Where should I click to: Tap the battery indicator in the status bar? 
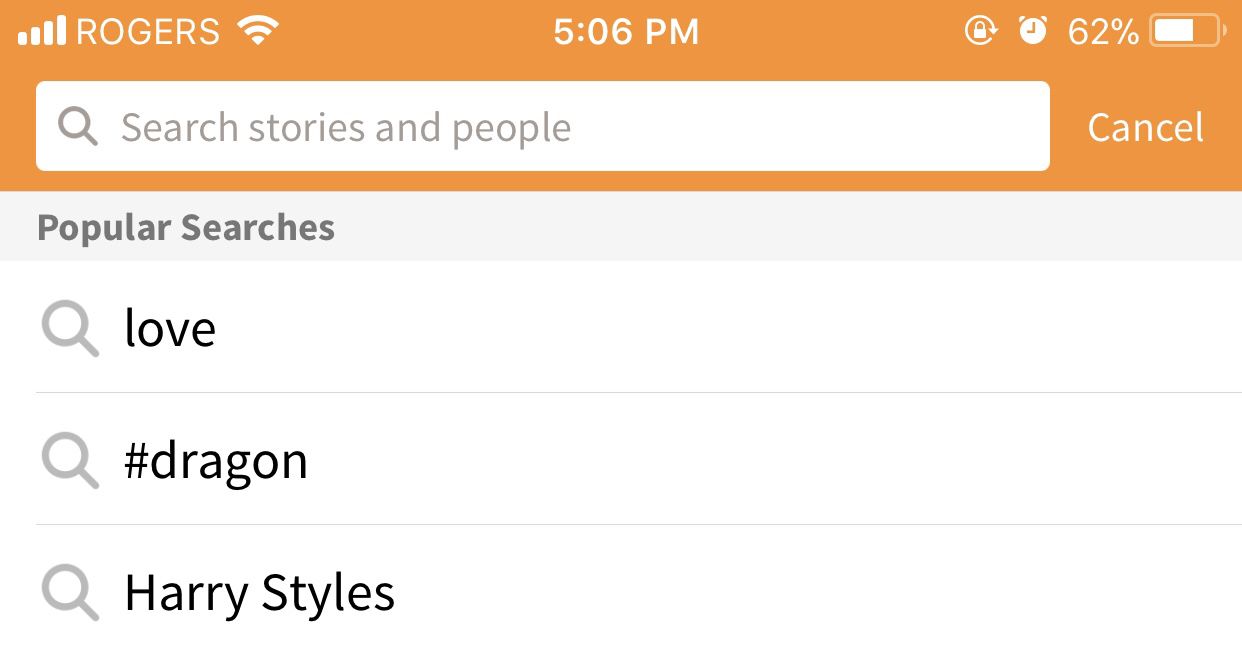(1186, 30)
